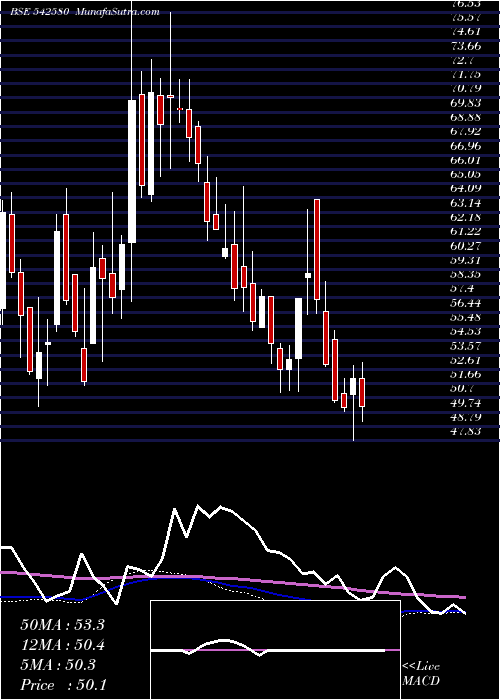Click the MunafaSutra.com watermark text
Image resolution: width=500 pixels, height=700 pixels.
tap(117, 12)
